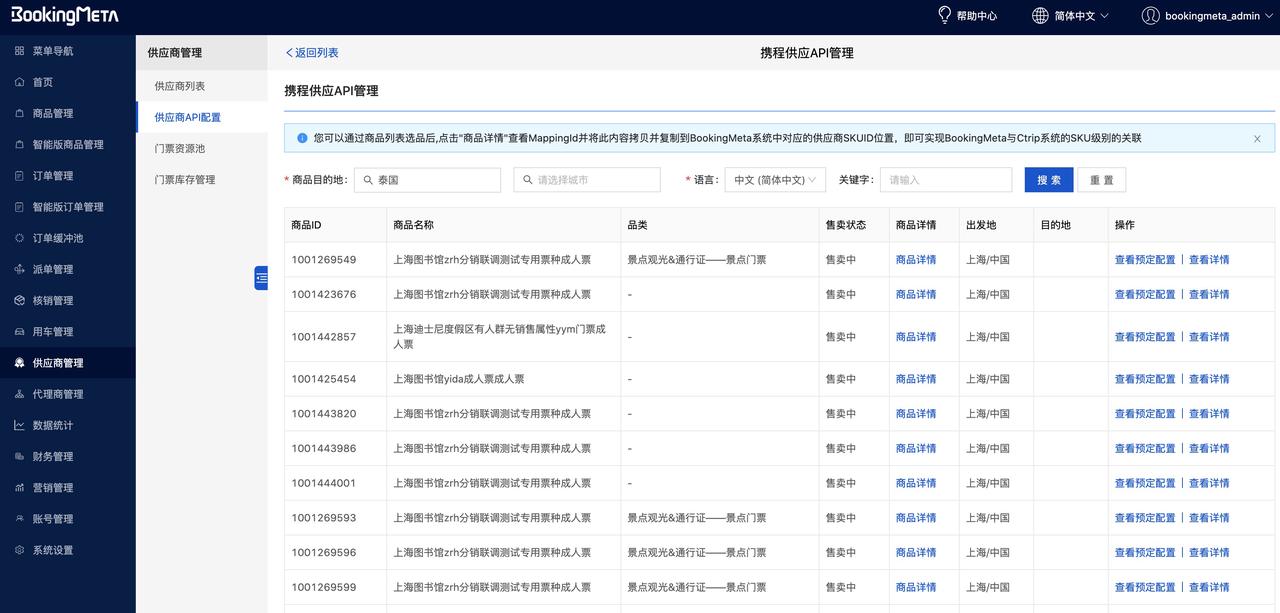Open the 语言 中文 (简体中文) dropdown
This screenshot has height=613, width=1280.
pyautogui.click(x=775, y=180)
